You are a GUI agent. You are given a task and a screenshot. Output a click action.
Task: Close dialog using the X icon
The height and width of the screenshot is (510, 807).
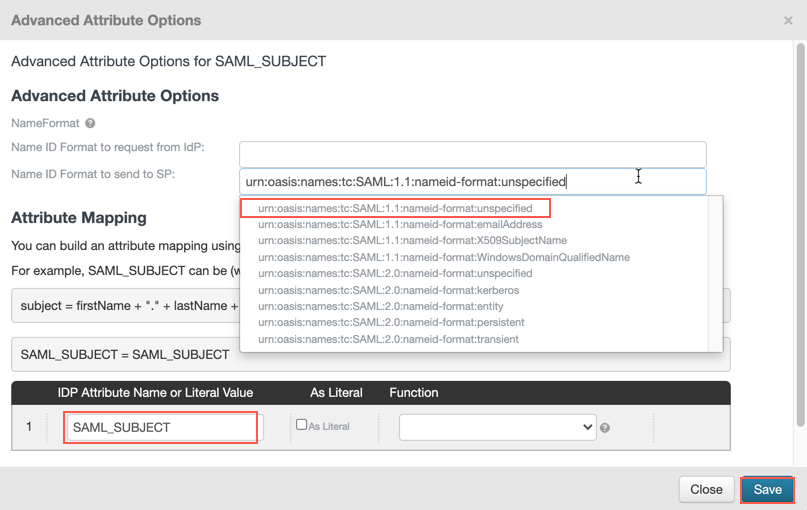[788, 20]
